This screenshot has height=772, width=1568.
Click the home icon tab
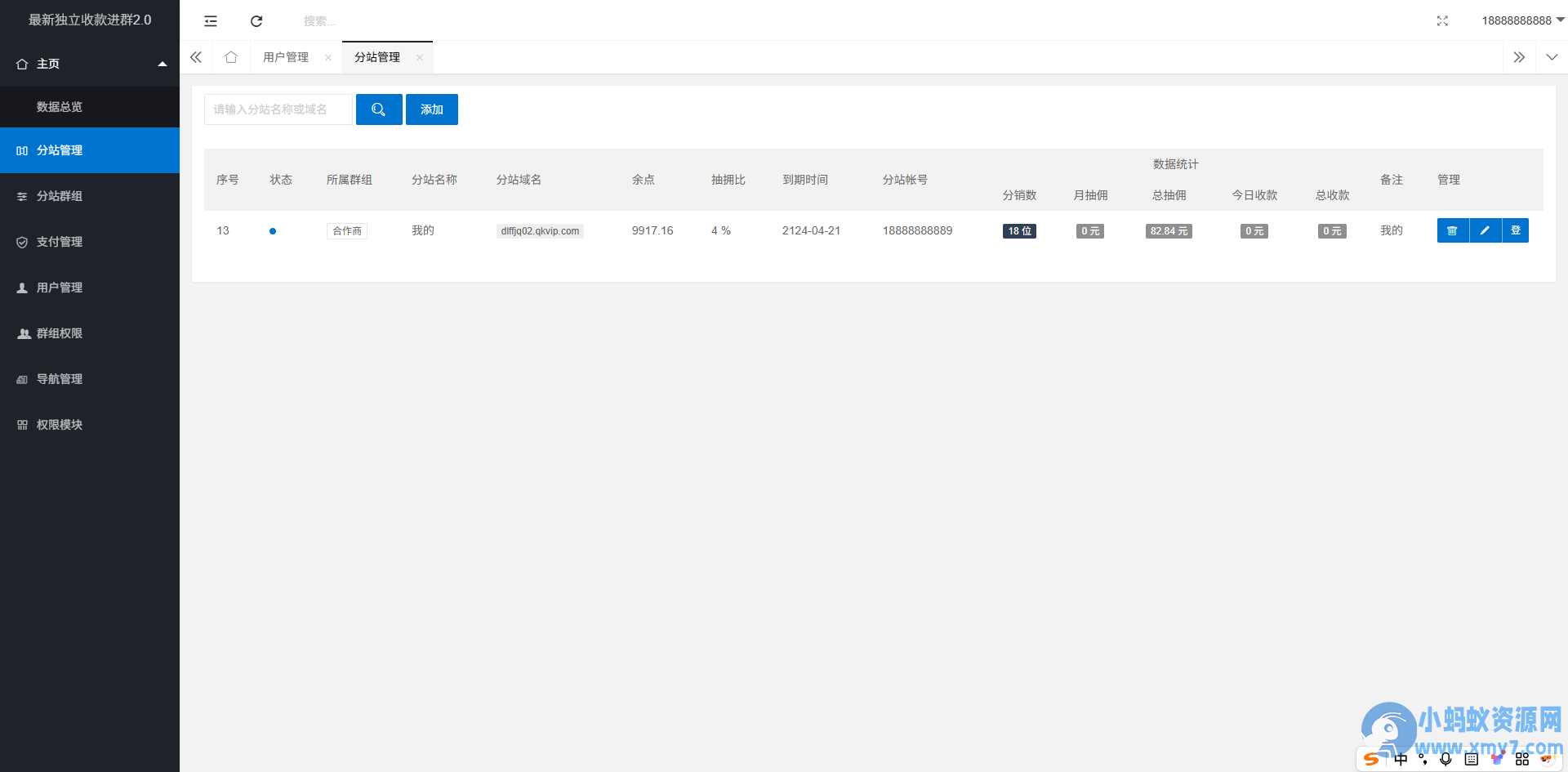(x=231, y=57)
